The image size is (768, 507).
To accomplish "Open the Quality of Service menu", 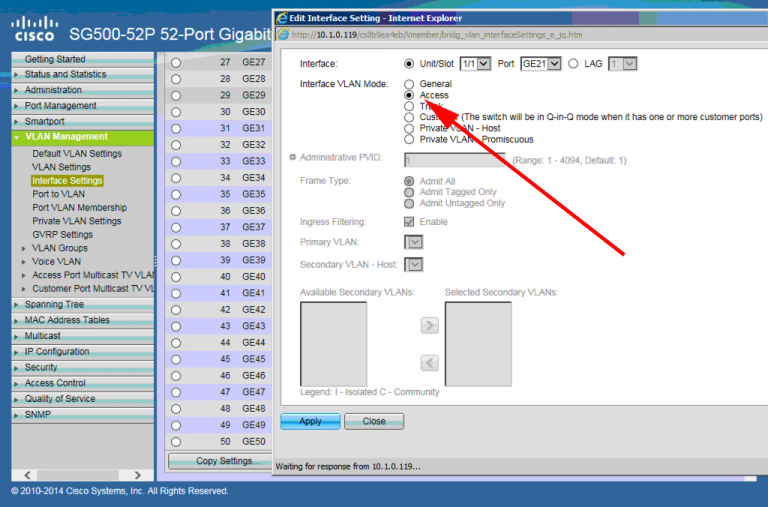I will tap(60, 399).
